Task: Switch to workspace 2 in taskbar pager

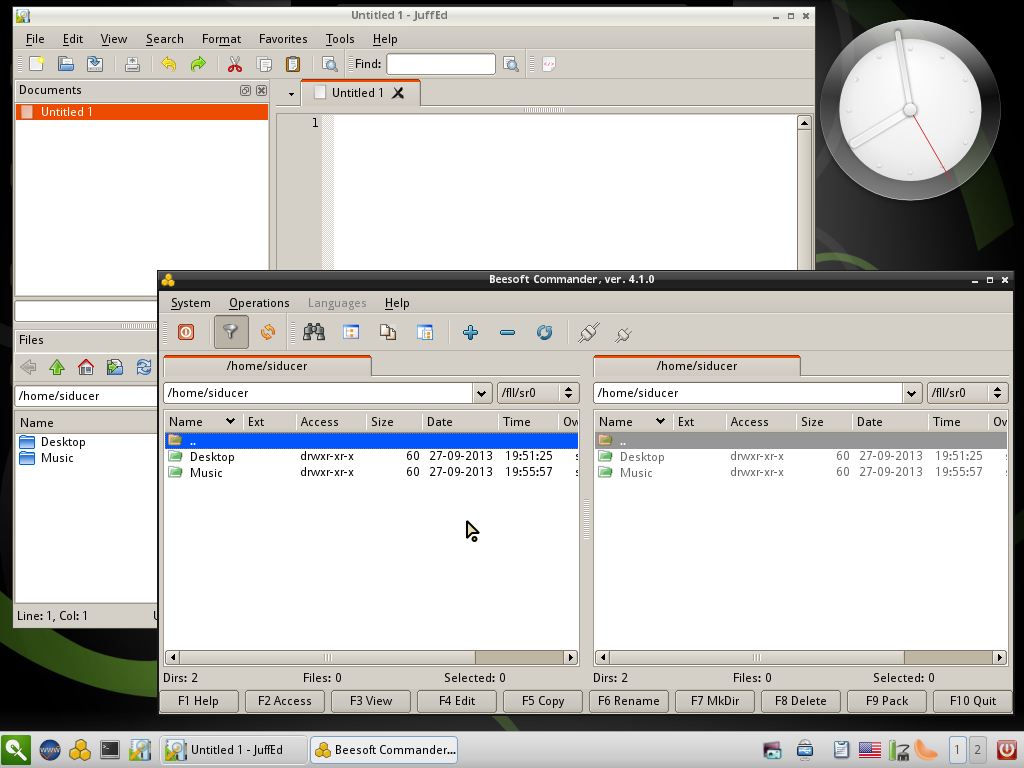Action: point(977,750)
